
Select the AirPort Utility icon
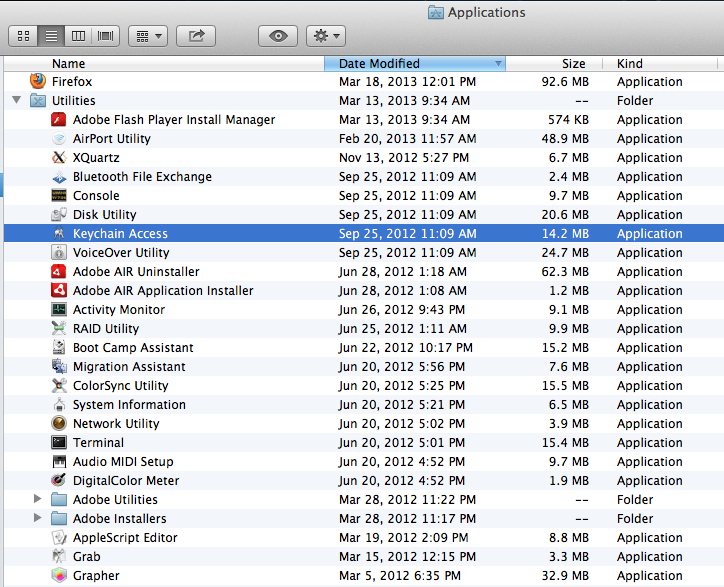59,138
